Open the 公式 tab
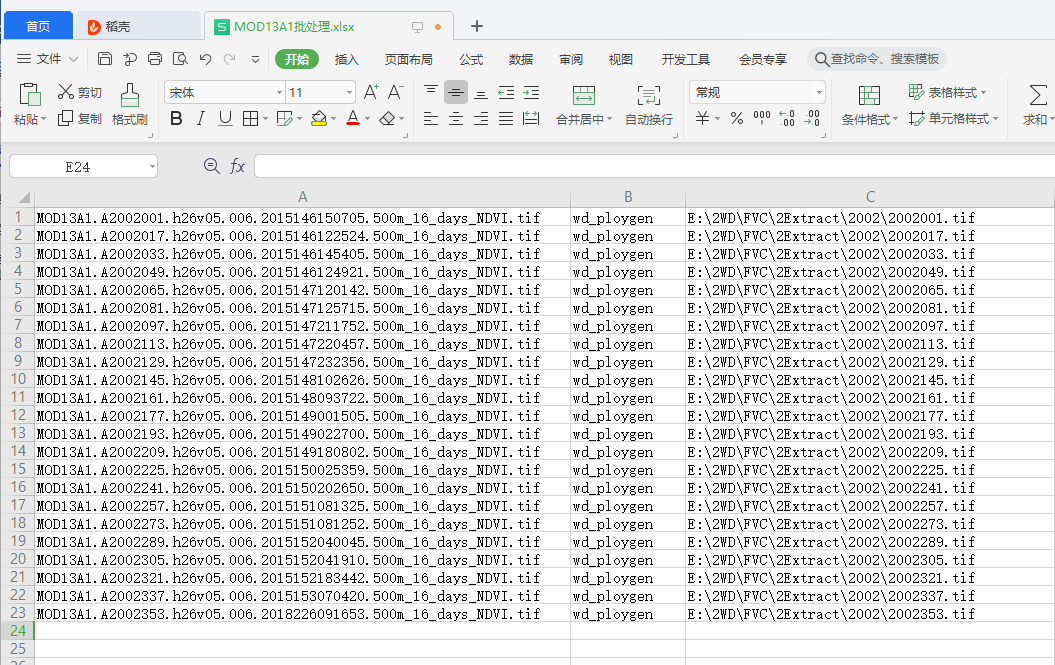The width and height of the screenshot is (1055, 665). (x=471, y=59)
